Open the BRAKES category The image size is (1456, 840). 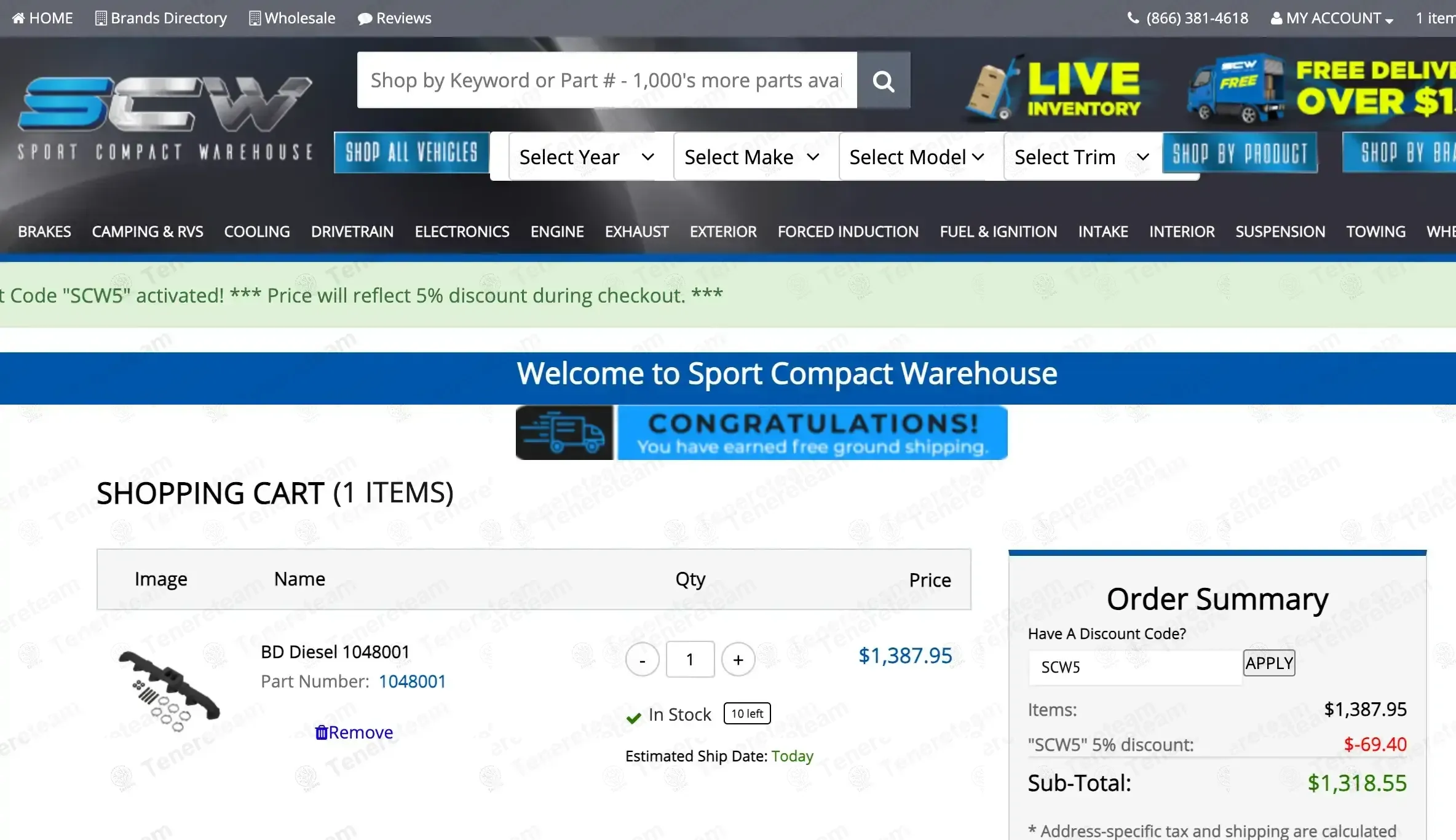tap(44, 231)
